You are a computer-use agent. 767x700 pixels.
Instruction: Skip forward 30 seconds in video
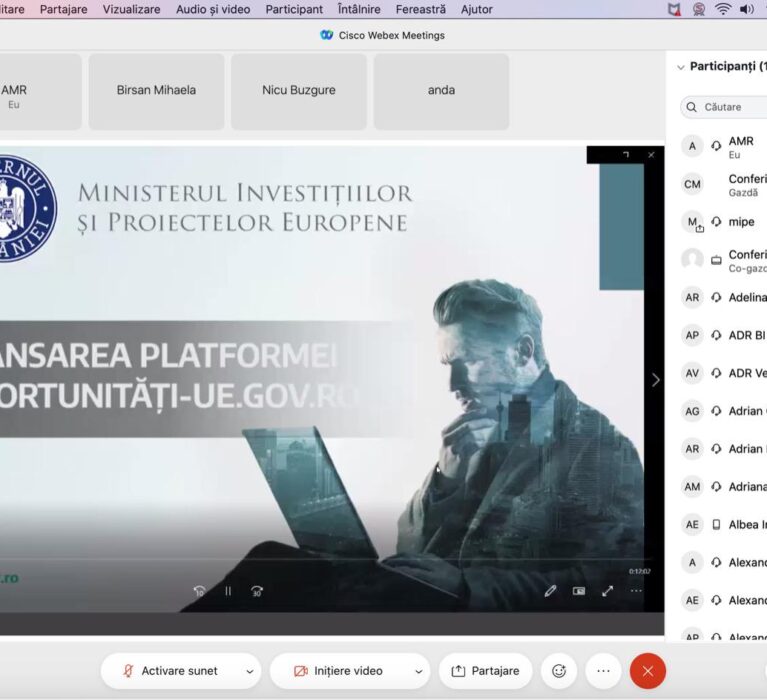pyautogui.click(x=257, y=591)
